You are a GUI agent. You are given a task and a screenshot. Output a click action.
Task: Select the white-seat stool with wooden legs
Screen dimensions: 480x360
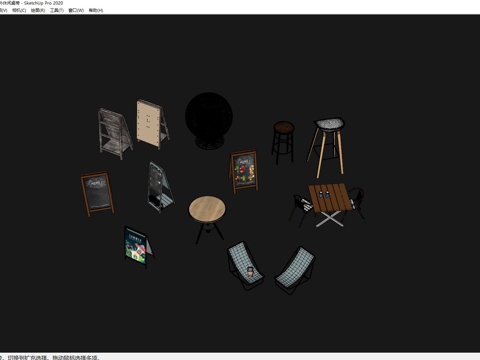tap(327, 147)
